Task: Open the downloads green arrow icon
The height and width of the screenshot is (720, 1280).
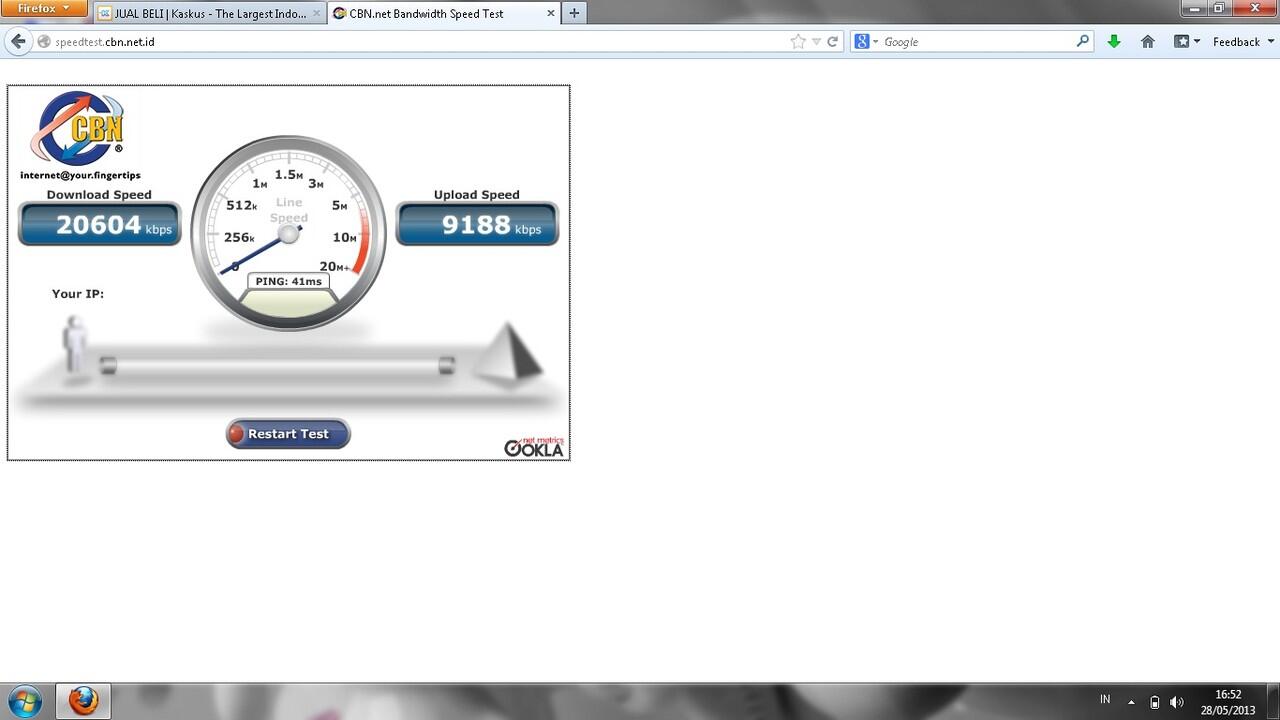Action: [x=1114, y=42]
